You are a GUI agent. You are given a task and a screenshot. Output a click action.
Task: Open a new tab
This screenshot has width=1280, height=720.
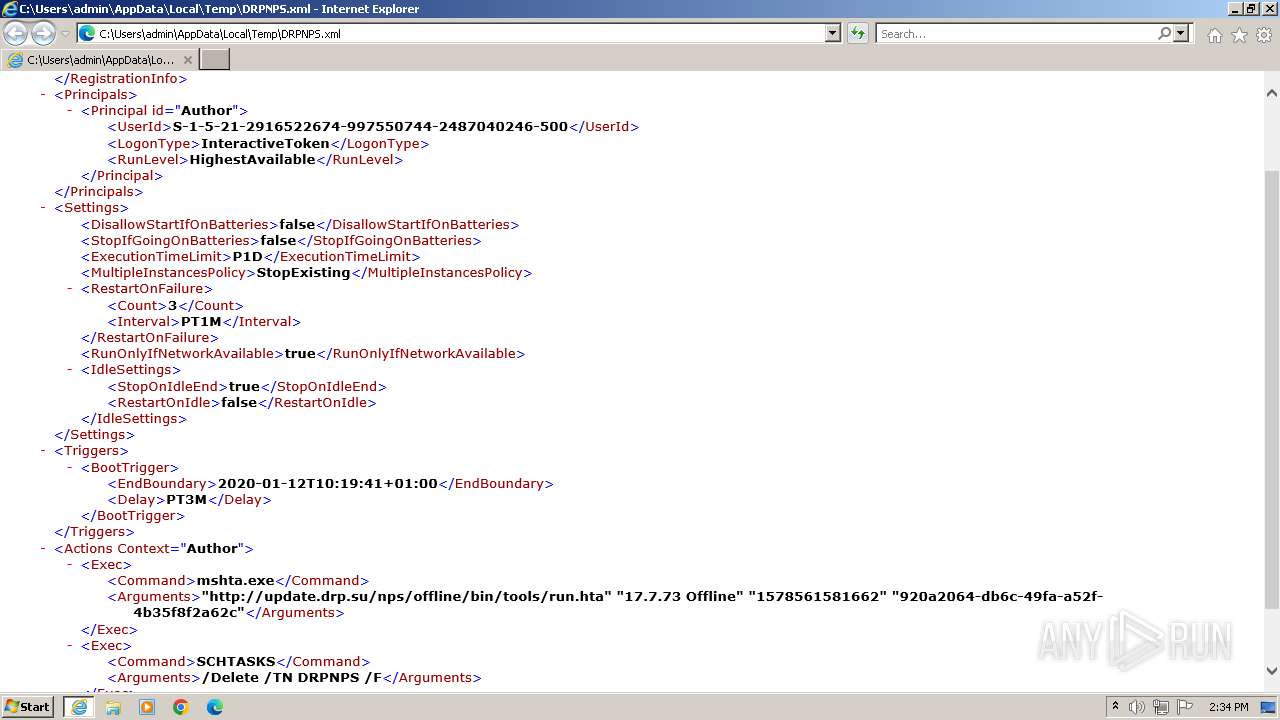pos(215,60)
